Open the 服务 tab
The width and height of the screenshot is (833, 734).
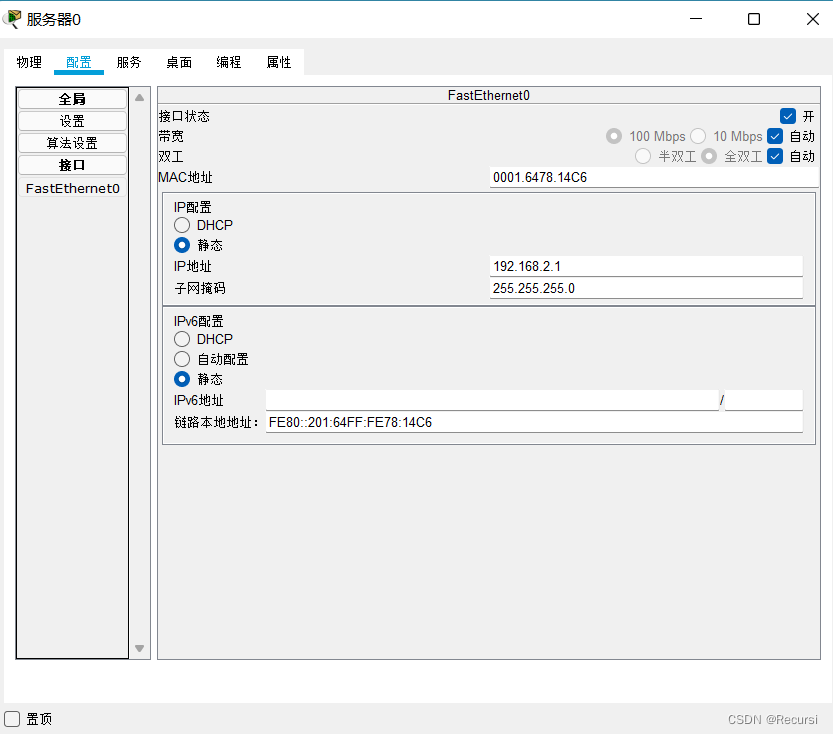coord(129,62)
